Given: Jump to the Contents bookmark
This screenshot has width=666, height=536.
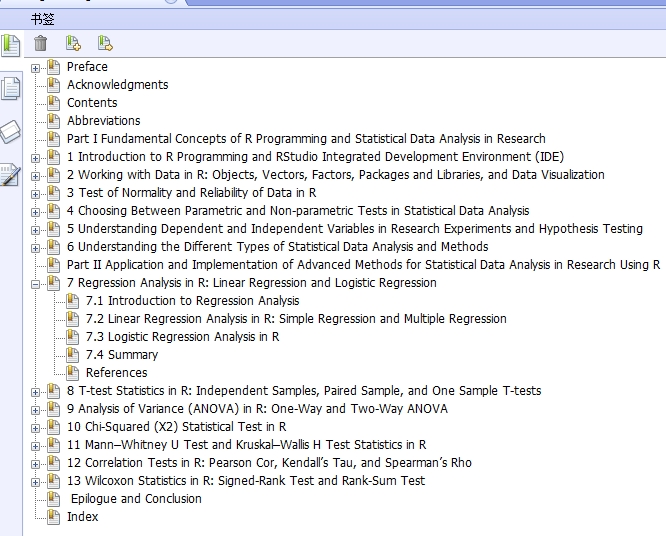Looking at the screenshot, I should [x=92, y=102].
